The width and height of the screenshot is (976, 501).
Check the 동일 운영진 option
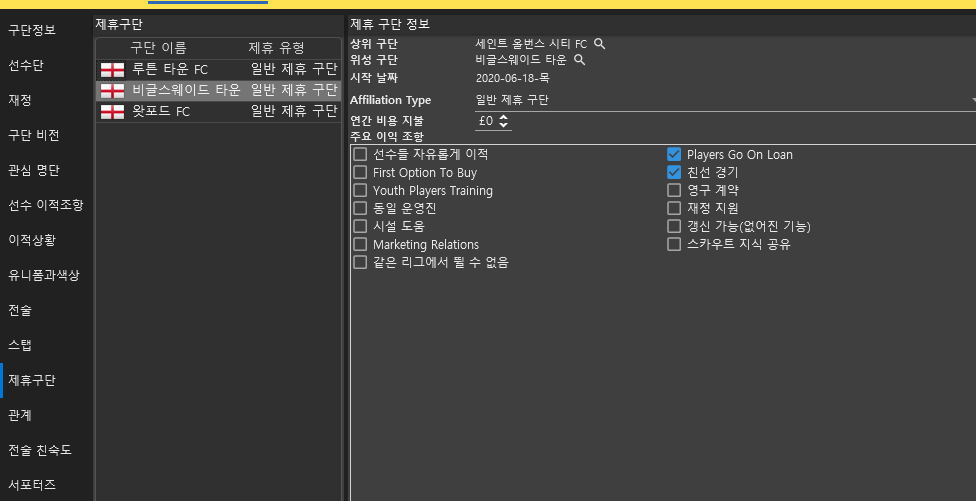(360, 208)
